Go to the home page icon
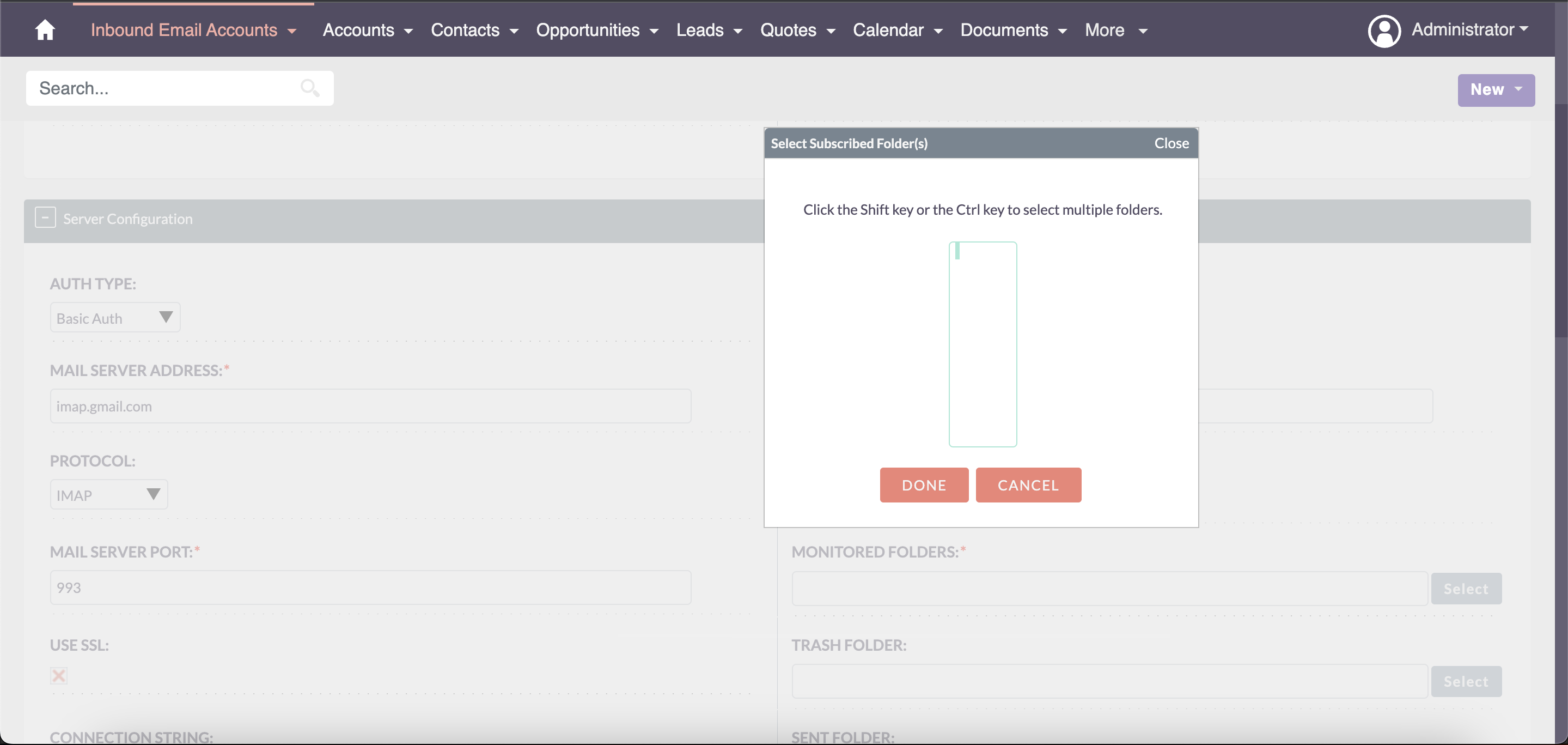Image resolution: width=1568 pixels, height=745 pixels. [x=45, y=29]
